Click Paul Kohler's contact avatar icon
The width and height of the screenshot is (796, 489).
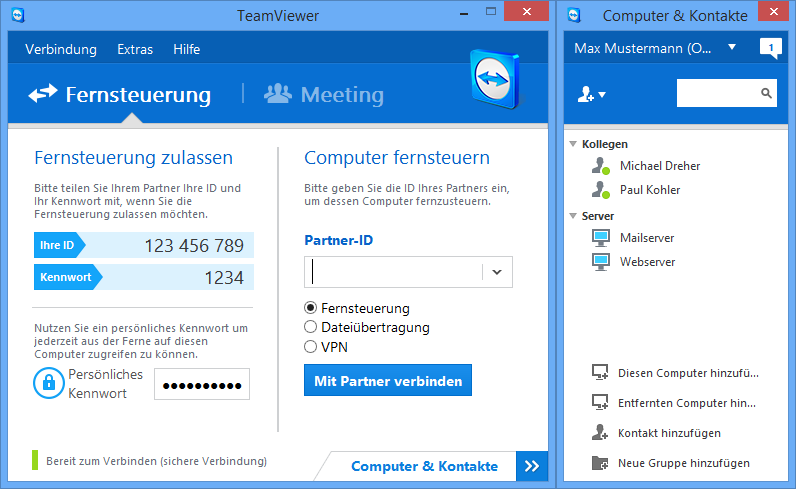601,189
